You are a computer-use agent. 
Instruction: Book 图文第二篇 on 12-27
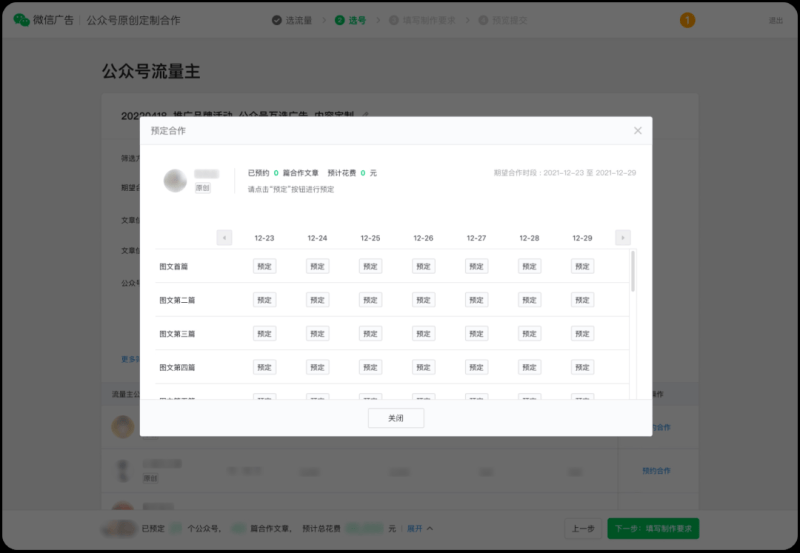click(477, 300)
